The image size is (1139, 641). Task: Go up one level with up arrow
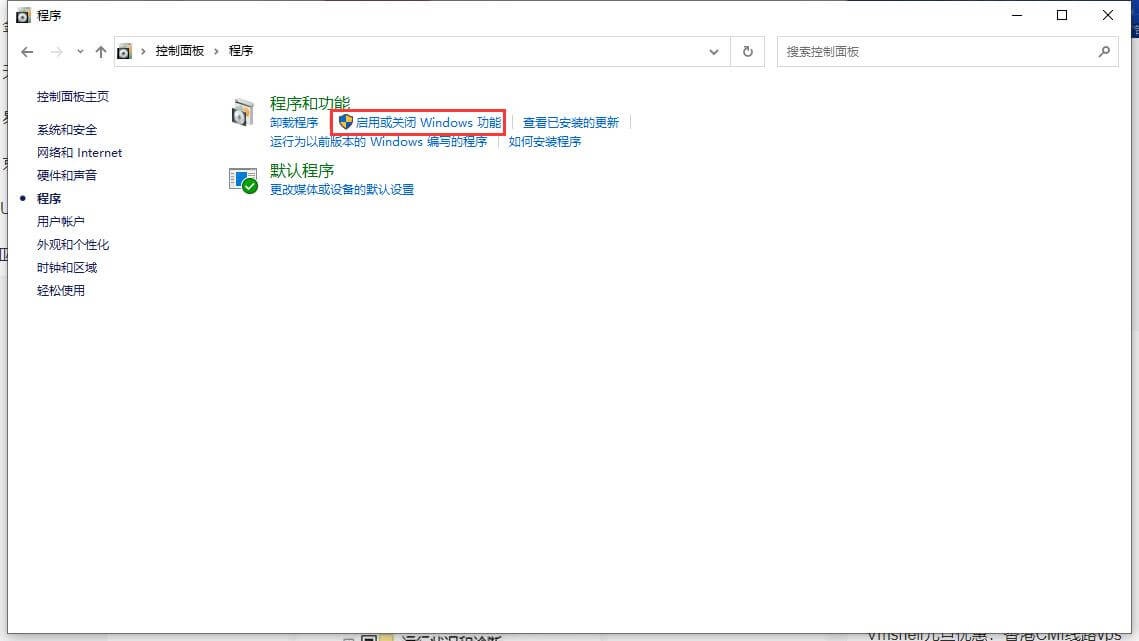[x=101, y=52]
